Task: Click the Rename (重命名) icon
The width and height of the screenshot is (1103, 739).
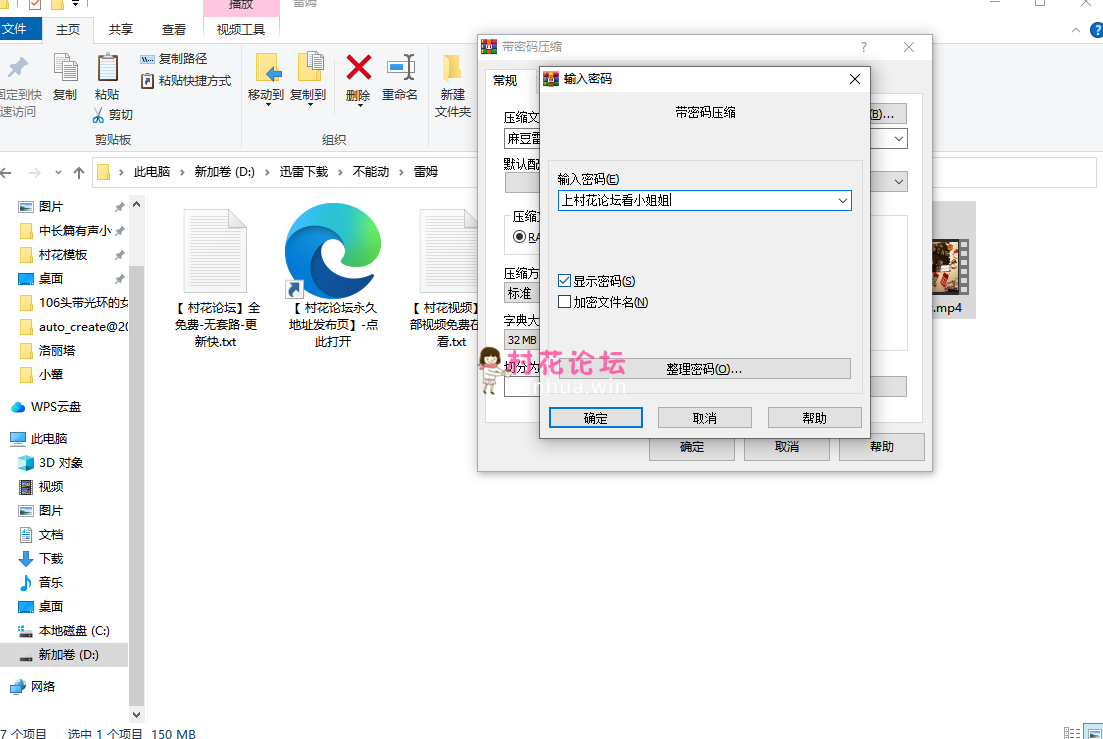Action: click(400, 68)
